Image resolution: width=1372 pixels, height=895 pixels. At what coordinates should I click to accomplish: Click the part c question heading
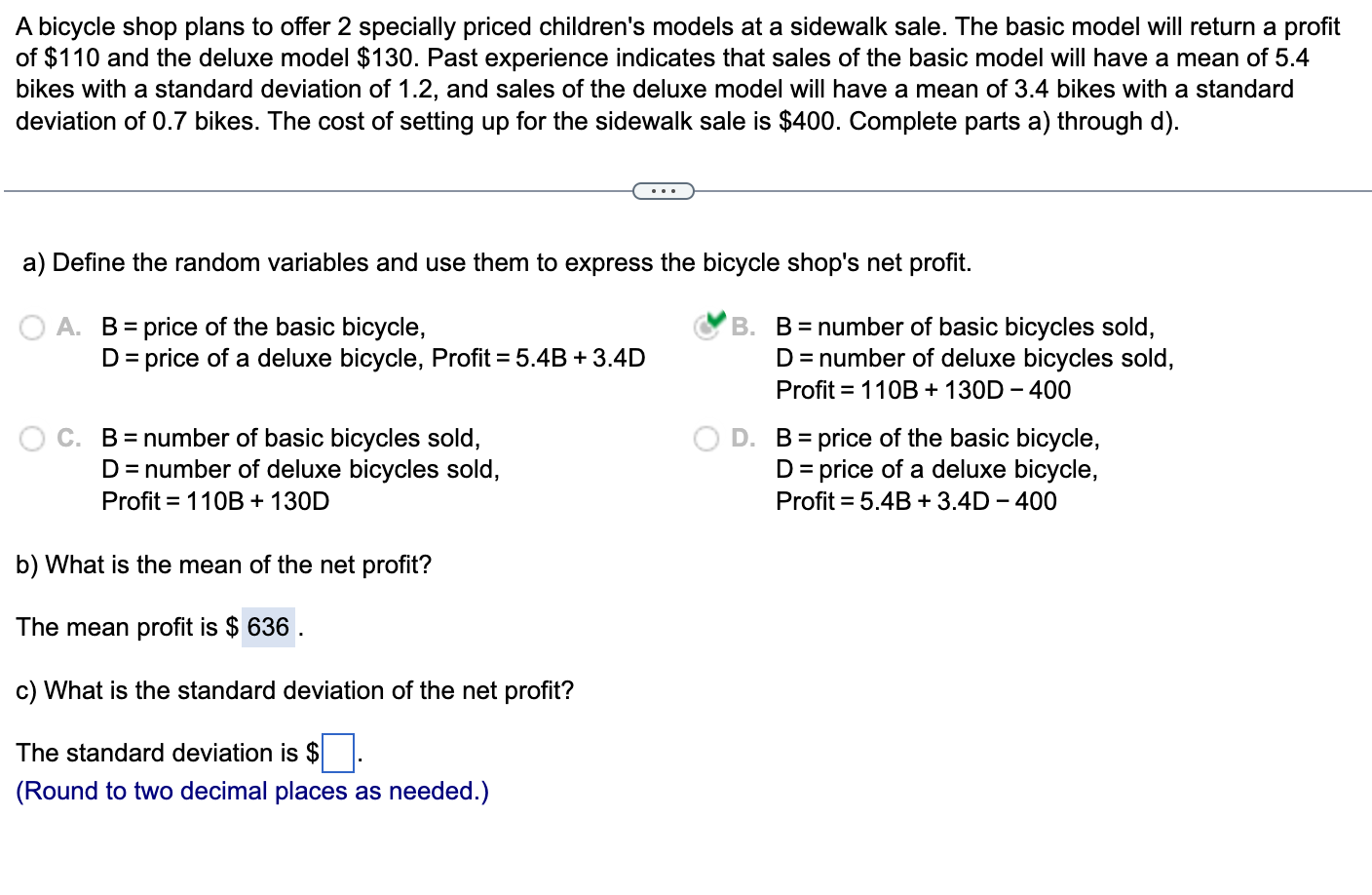click(294, 690)
